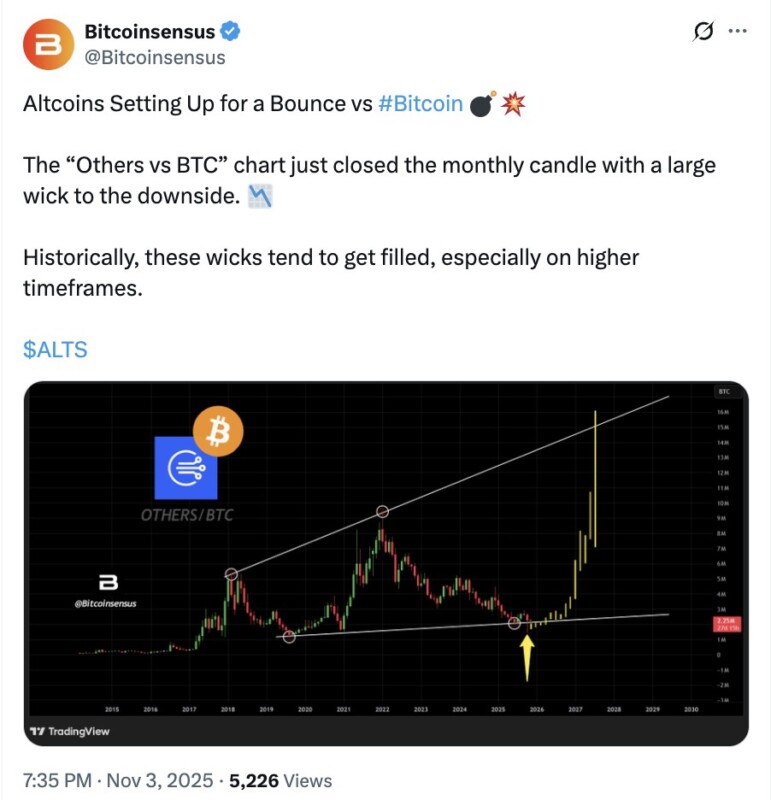The image size is (771, 800).
Task: Click the red price tag on the chart axis
Action: [x=729, y=626]
